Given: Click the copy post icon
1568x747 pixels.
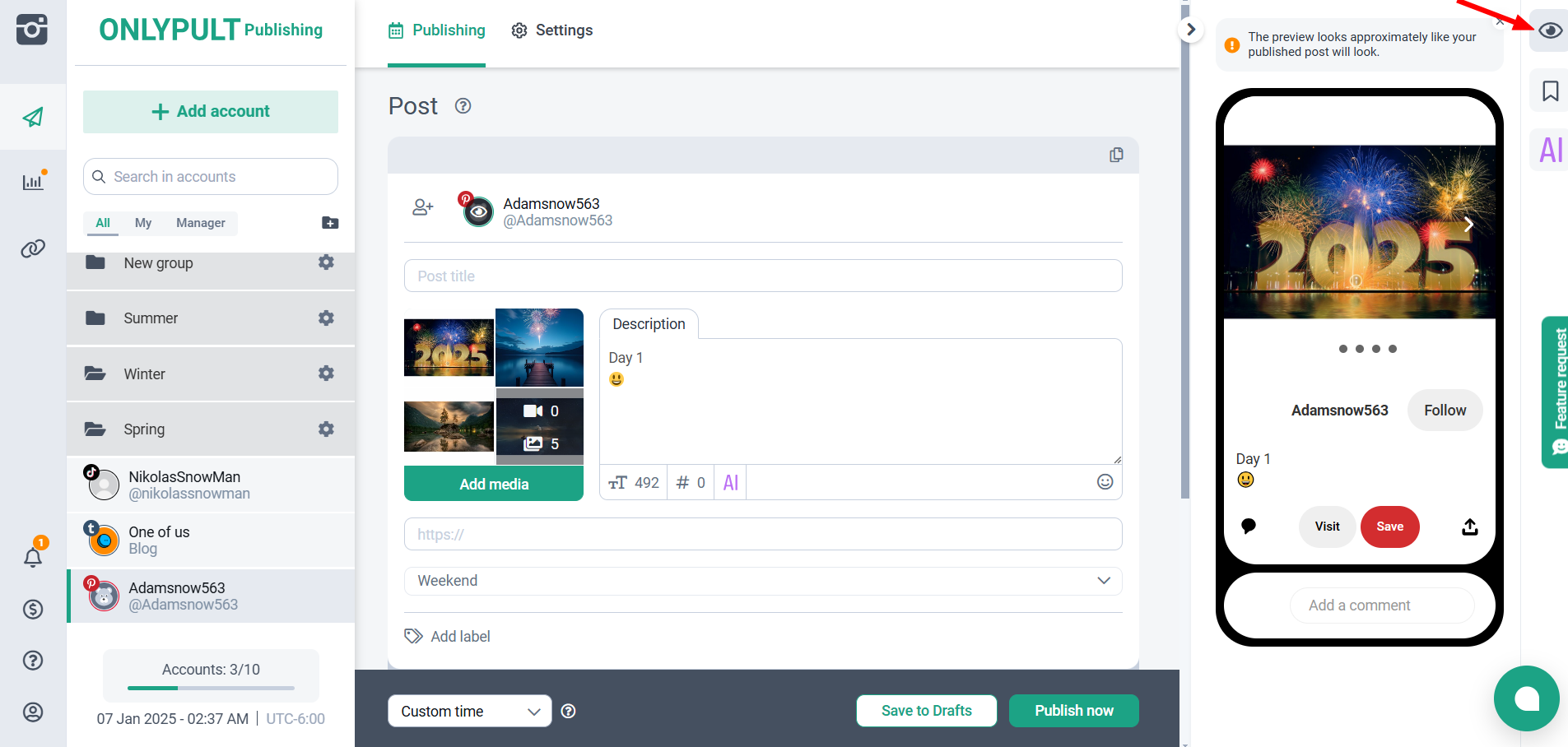Looking at the screenshot, I should 1116,155.
